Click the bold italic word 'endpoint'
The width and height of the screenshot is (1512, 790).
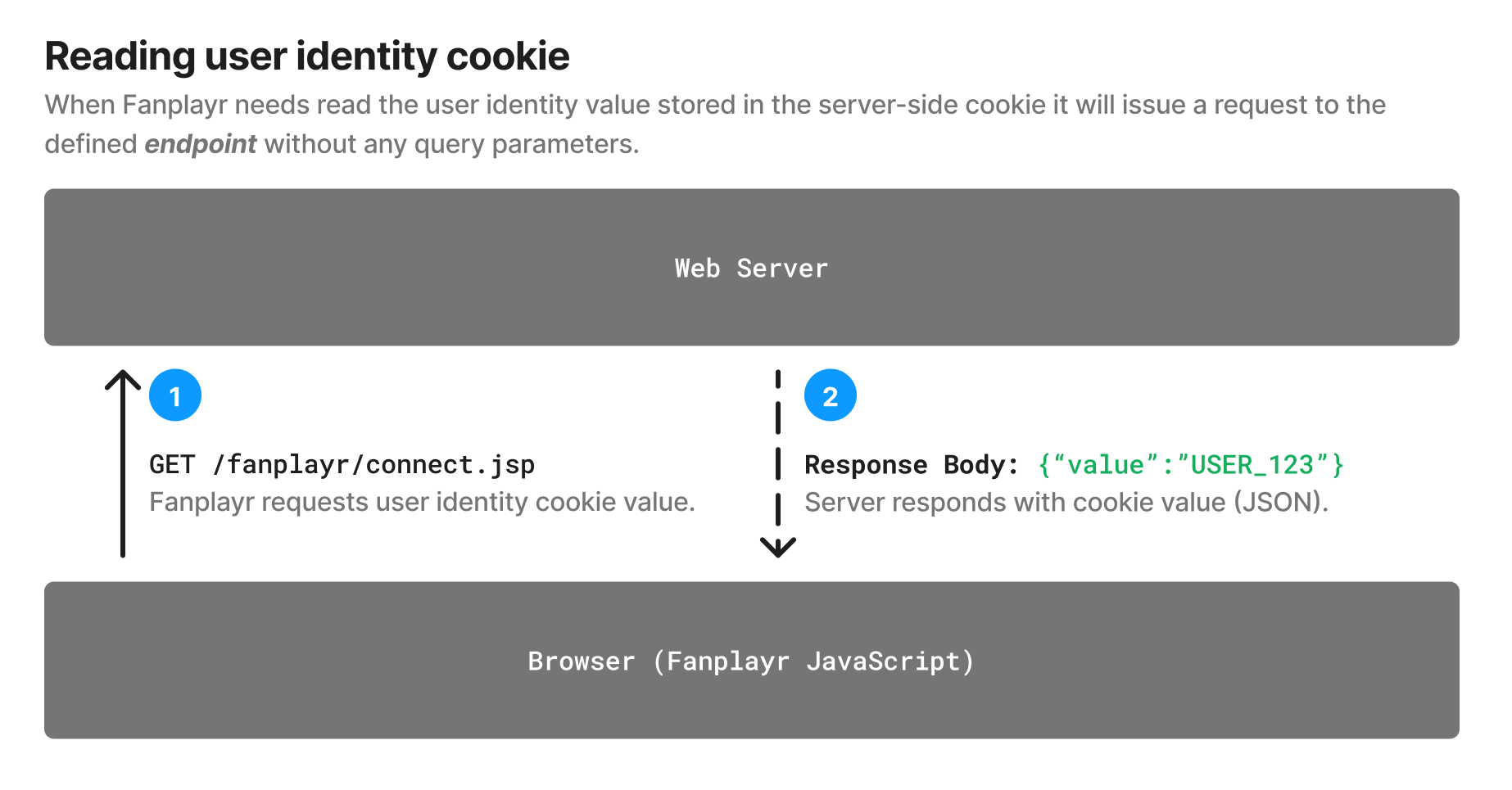pyautogui.click(x=201, y=144)
